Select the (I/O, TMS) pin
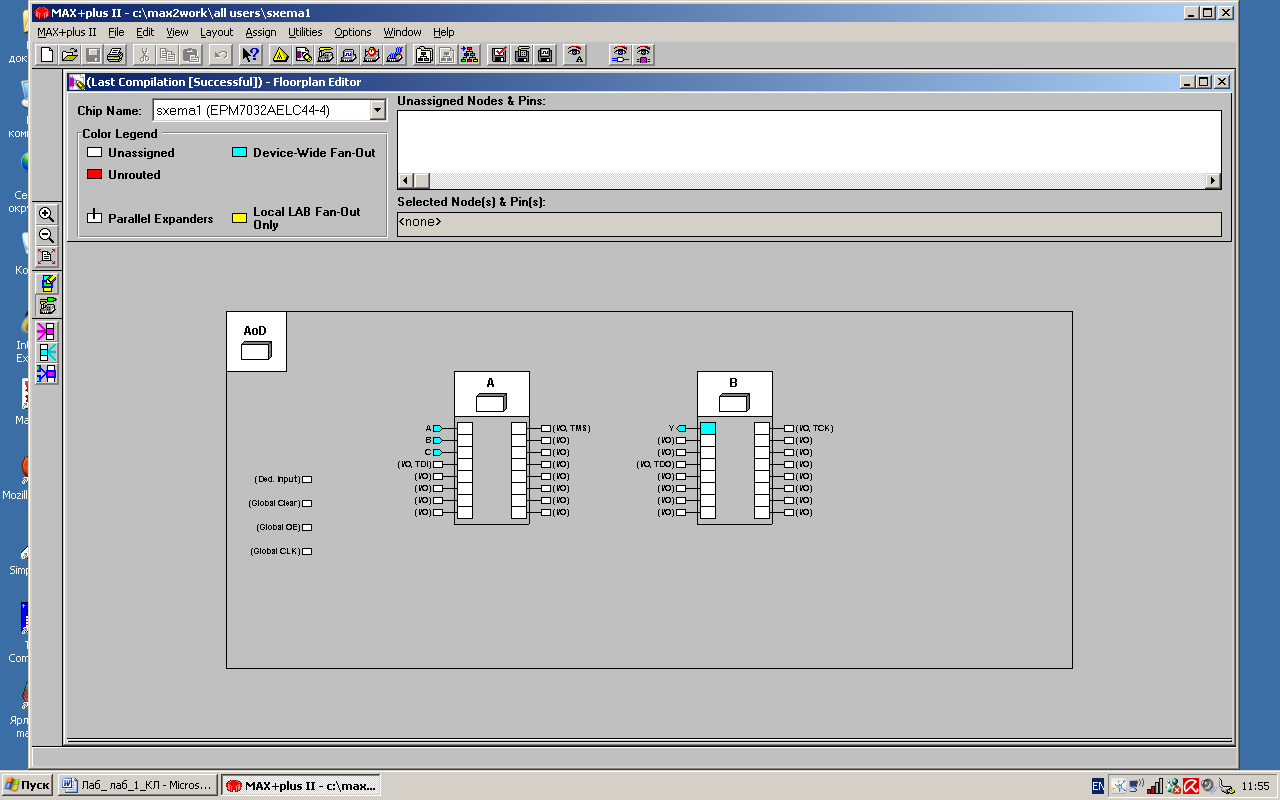The height and width of the screenshot is (800, 1280). coord(546,428)
